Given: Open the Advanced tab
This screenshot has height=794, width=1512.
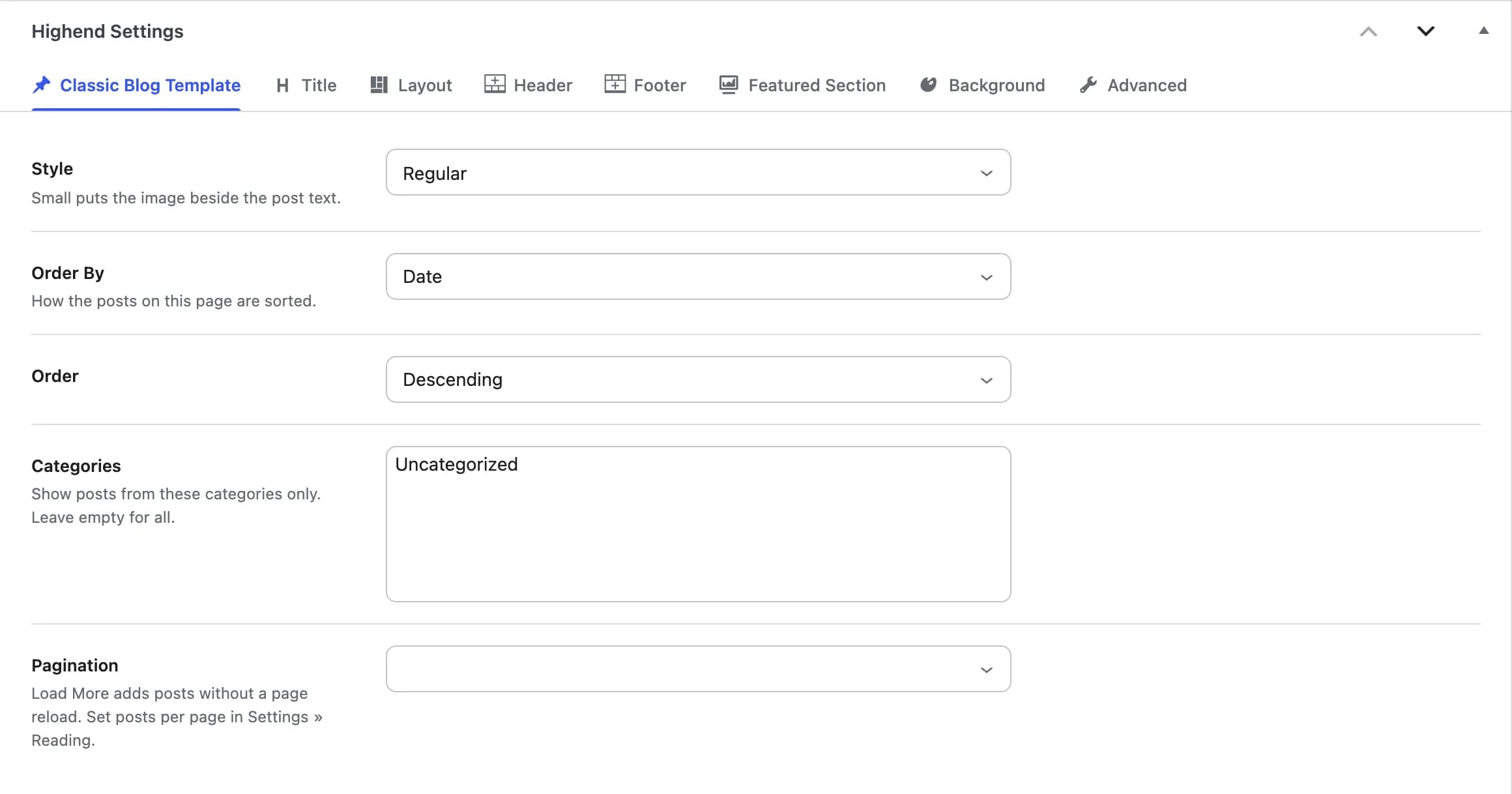Looking at the screenshot, I should (x=1133, y=85).
